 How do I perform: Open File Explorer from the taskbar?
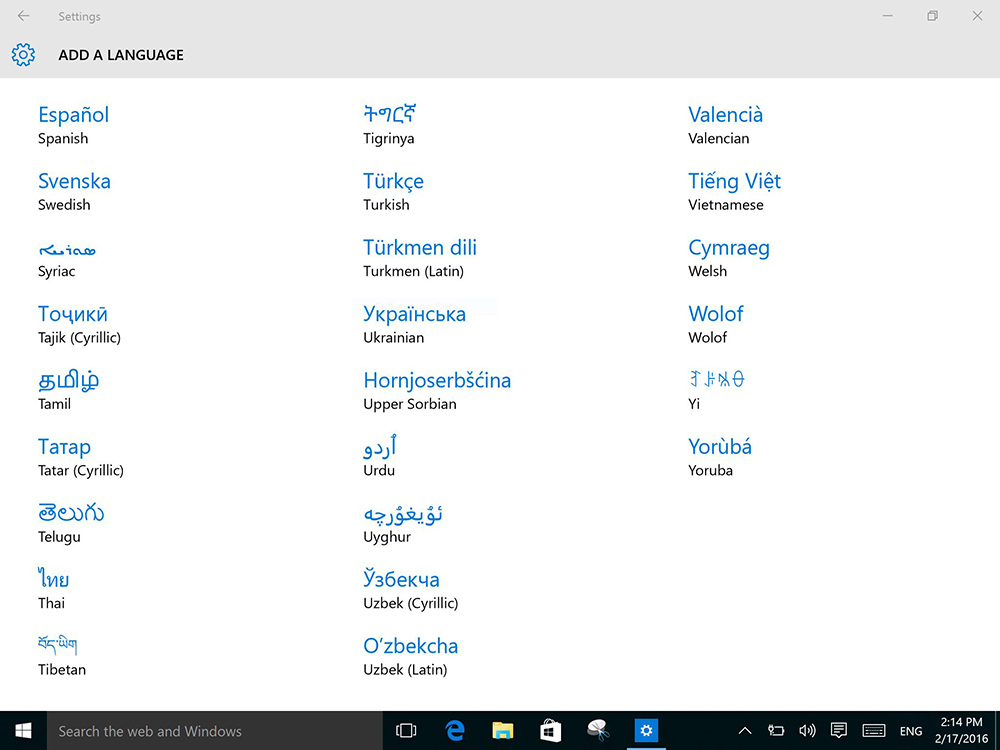[x=503, y=731]
